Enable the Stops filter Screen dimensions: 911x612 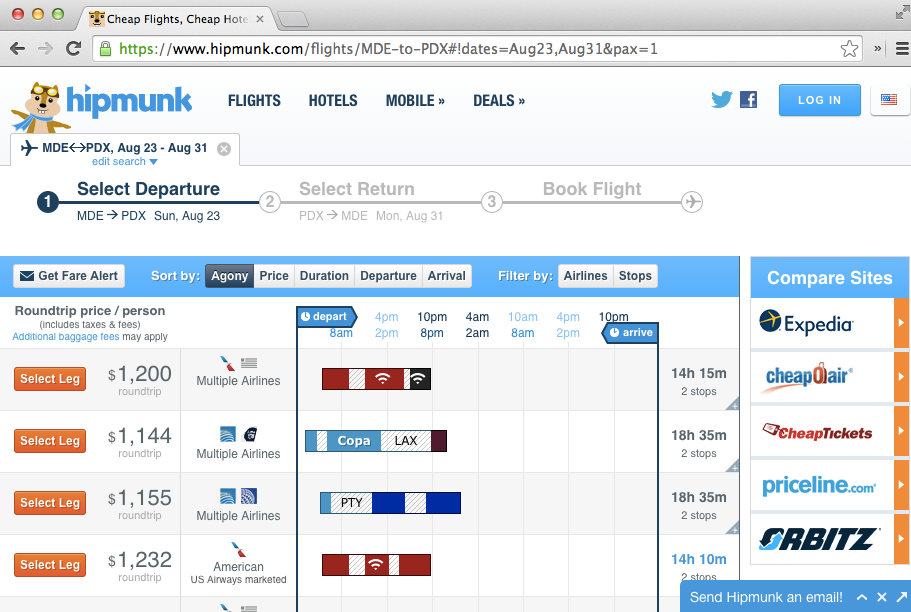636,276
